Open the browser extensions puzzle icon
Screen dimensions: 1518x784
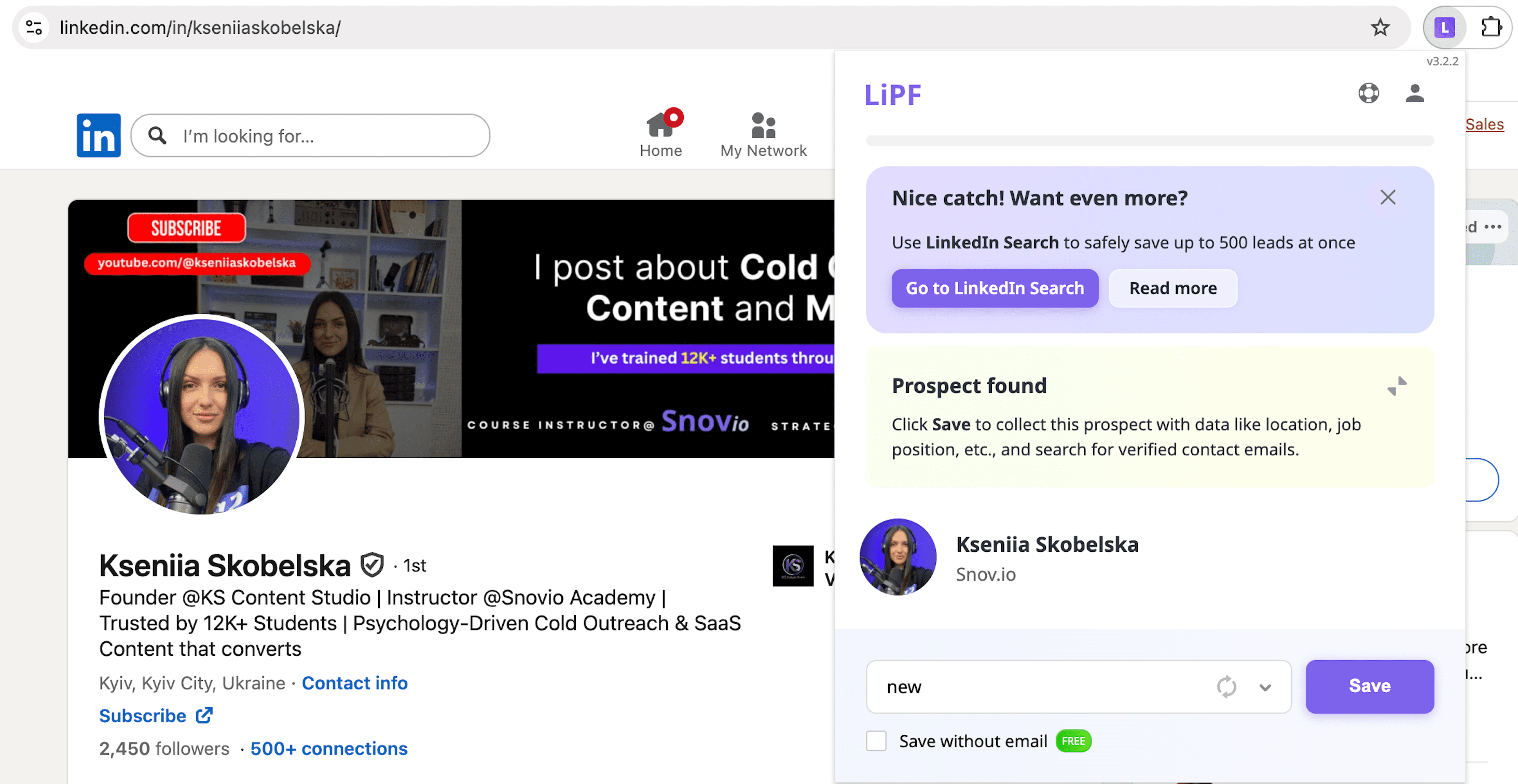click(1491, 27)
